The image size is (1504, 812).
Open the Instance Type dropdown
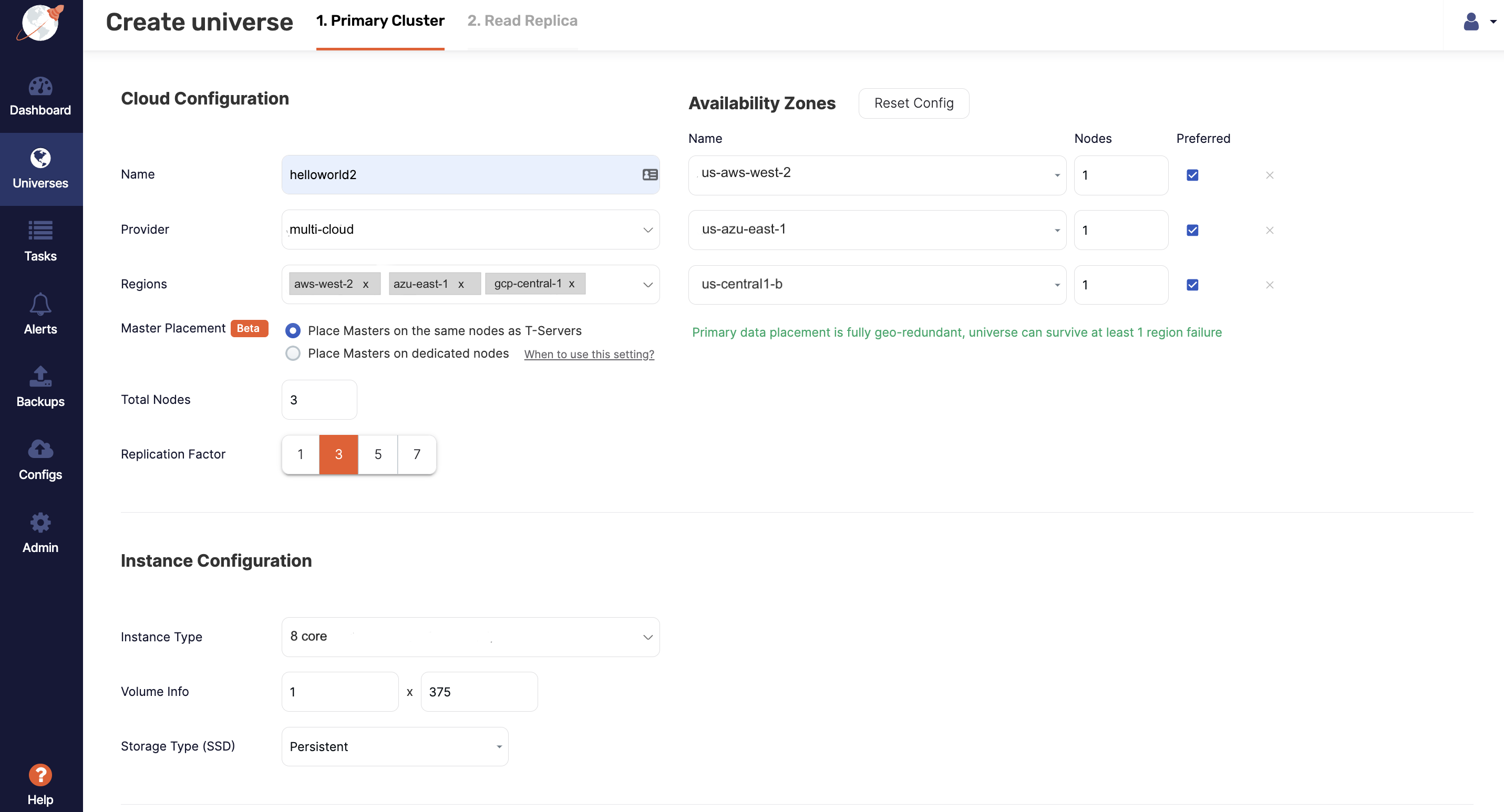pos(470,637)
